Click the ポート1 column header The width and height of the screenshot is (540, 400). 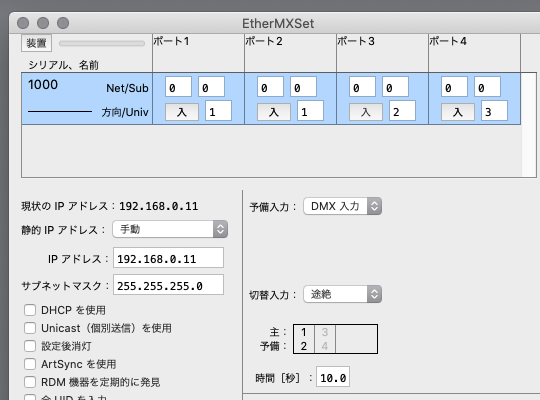[198, 53]
